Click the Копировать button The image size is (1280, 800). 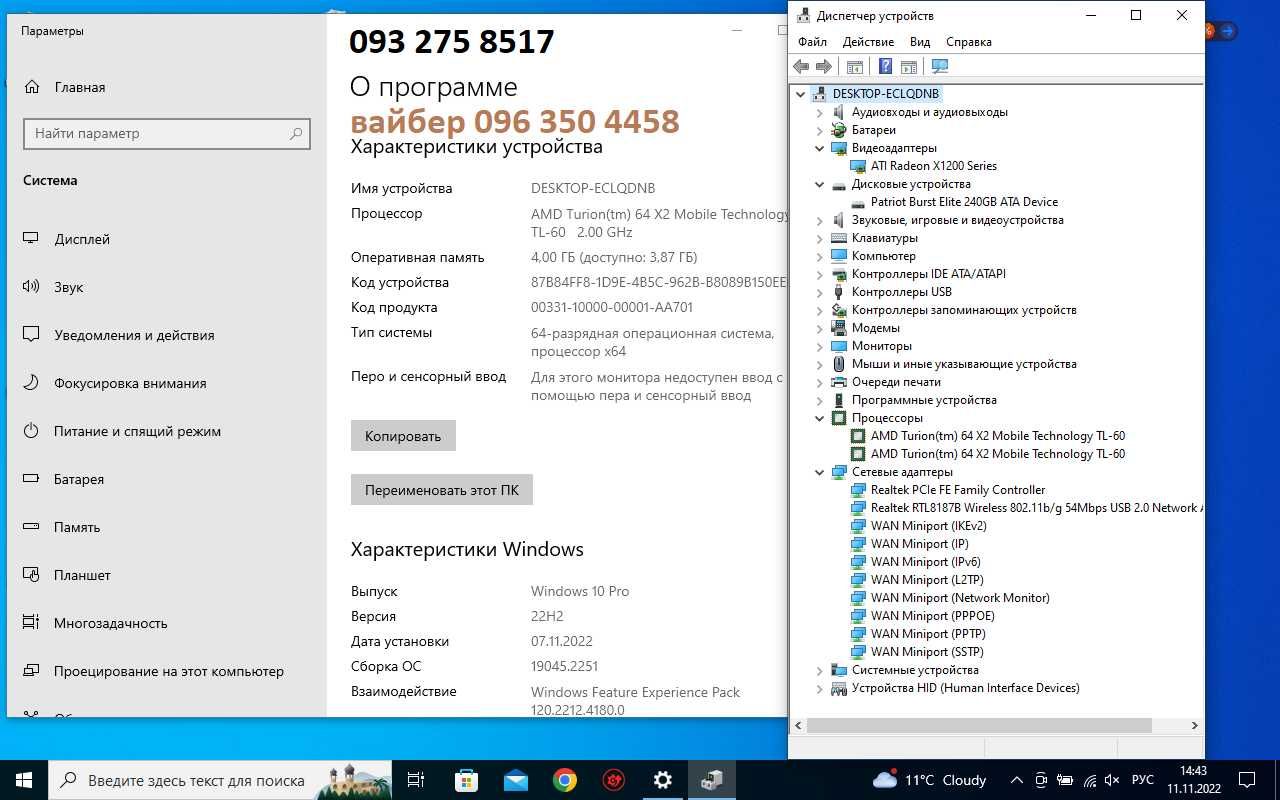pyautogui.click(x=403, y=436)
